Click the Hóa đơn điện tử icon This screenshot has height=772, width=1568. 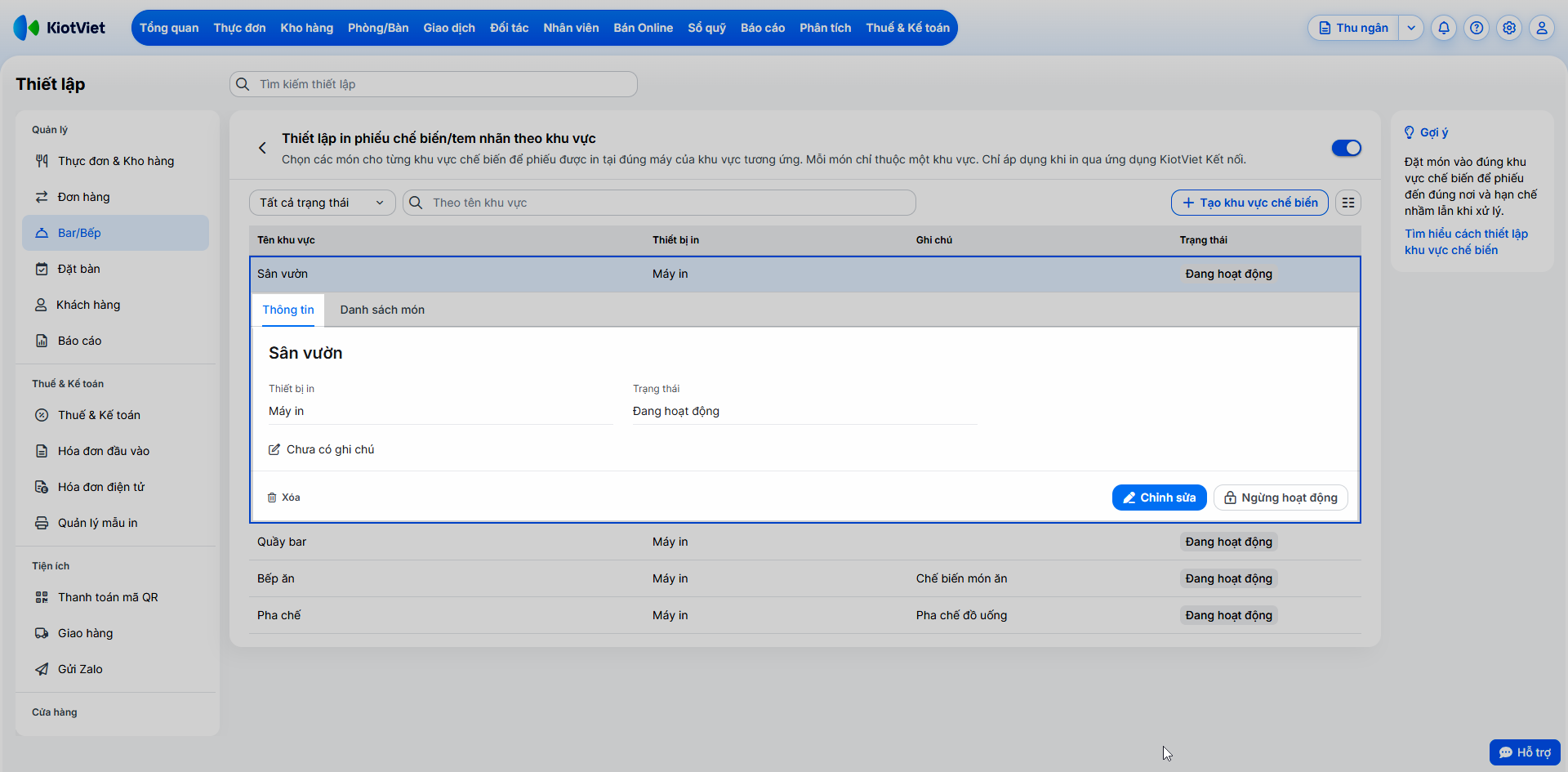[42, 487]
